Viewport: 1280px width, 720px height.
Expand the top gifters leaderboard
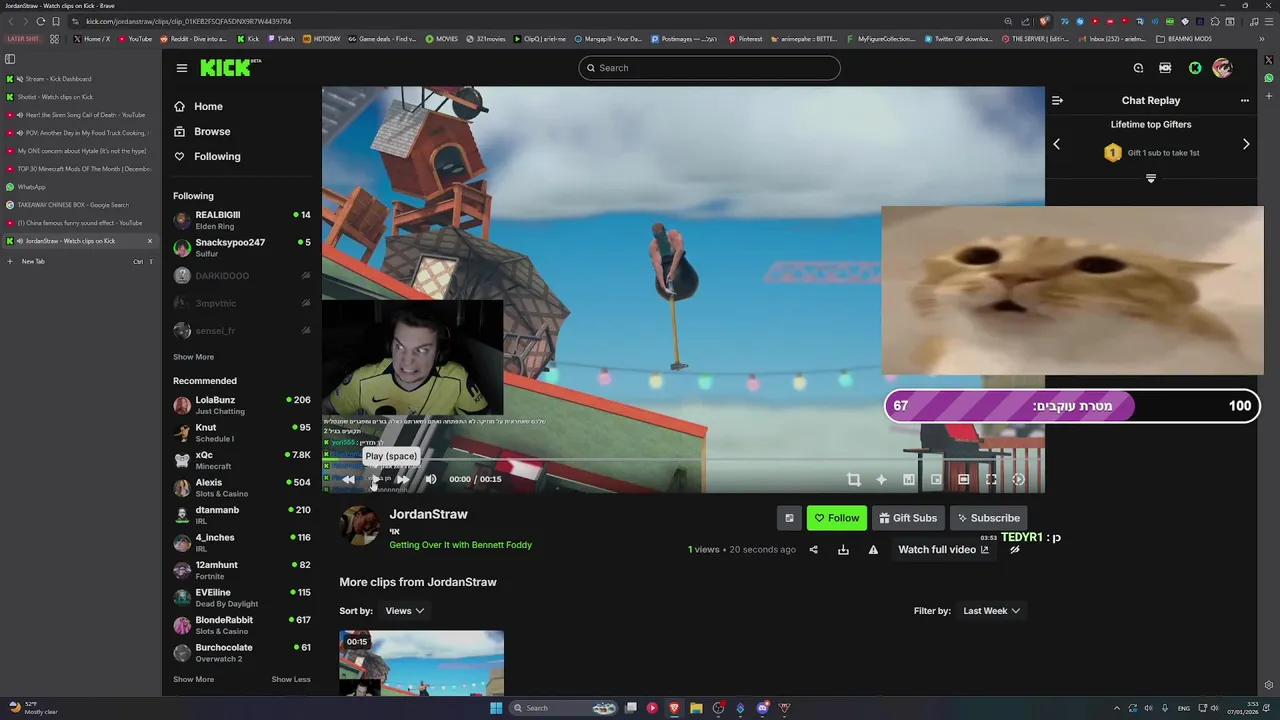[x=1151, y=178]
